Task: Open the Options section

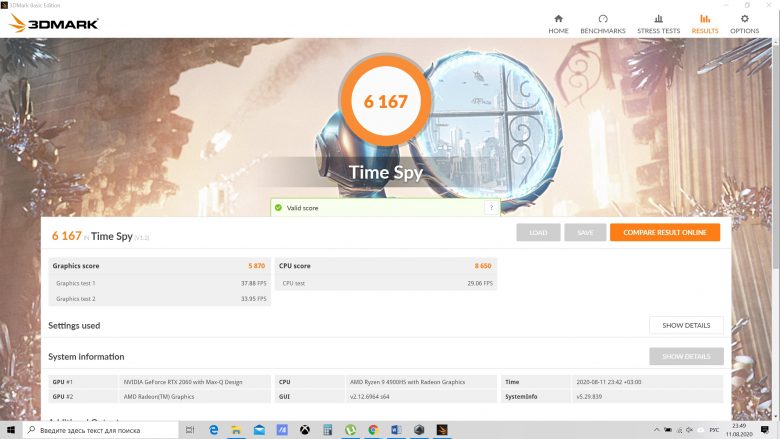Action: 745,24
